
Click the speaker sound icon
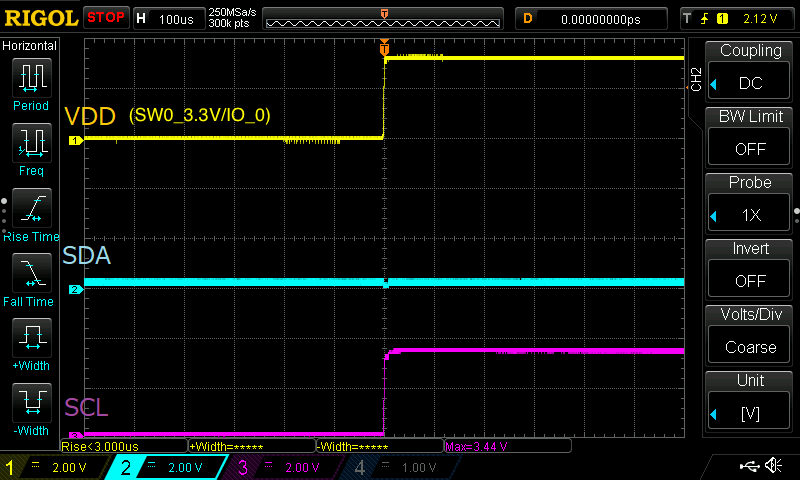coord(773,466)
